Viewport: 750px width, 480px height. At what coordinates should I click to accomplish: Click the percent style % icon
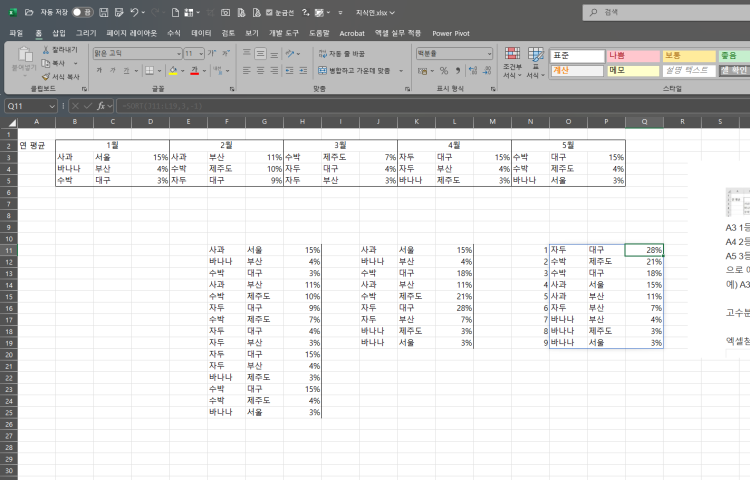tap(443, 71)
